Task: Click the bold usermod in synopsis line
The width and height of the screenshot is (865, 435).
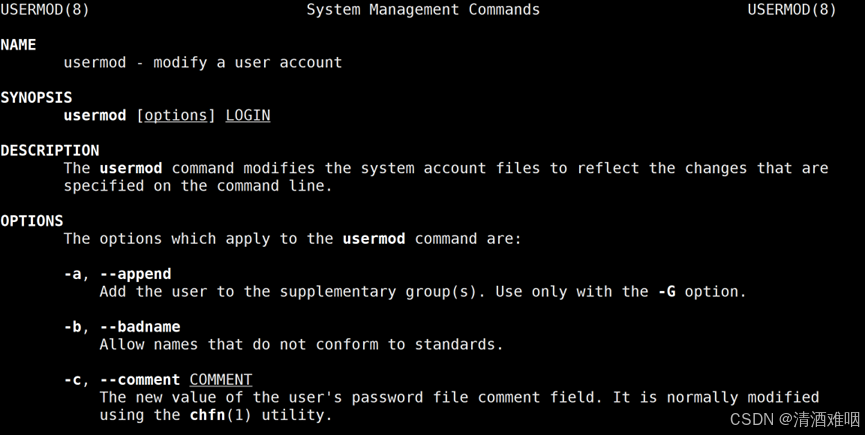Action: click(95, 115)
